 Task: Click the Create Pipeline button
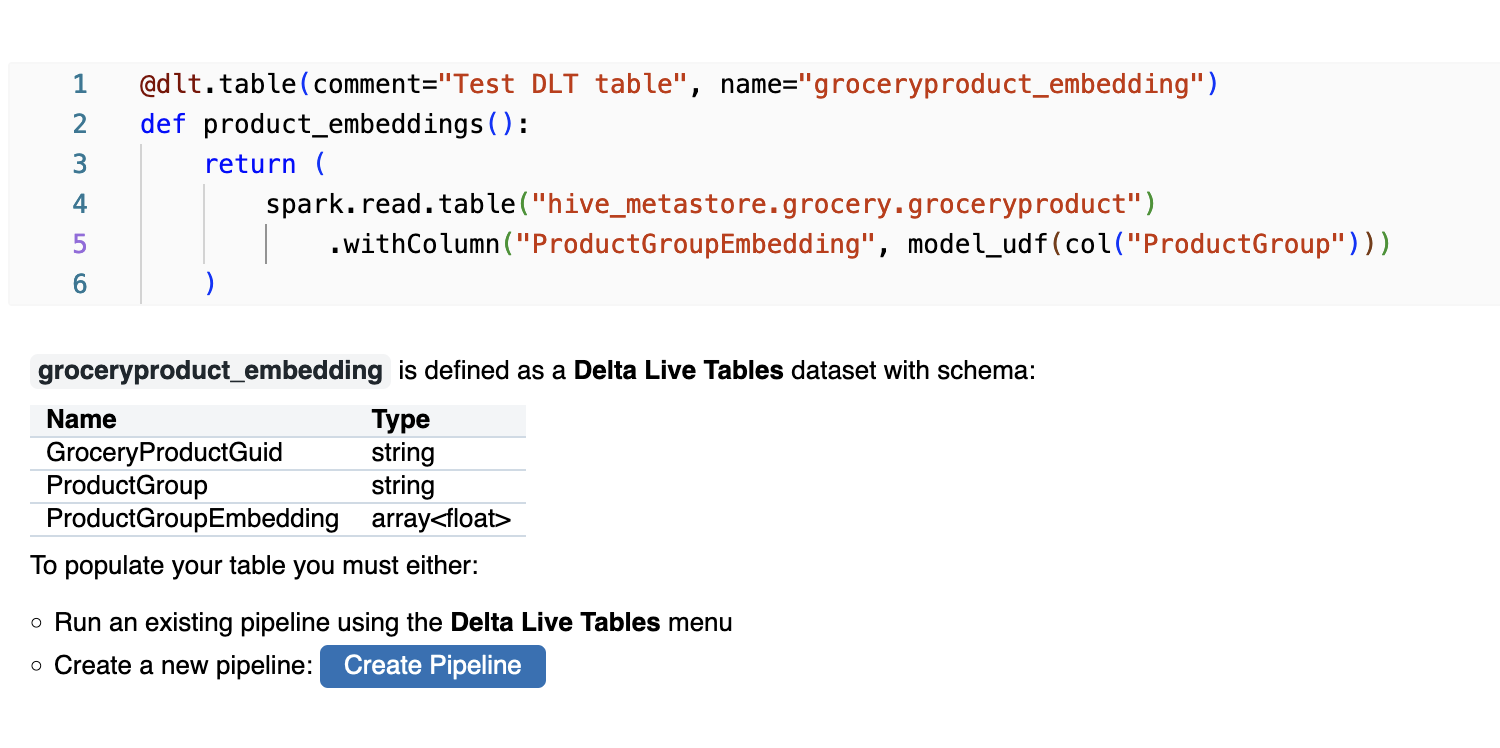click(432, 666)
